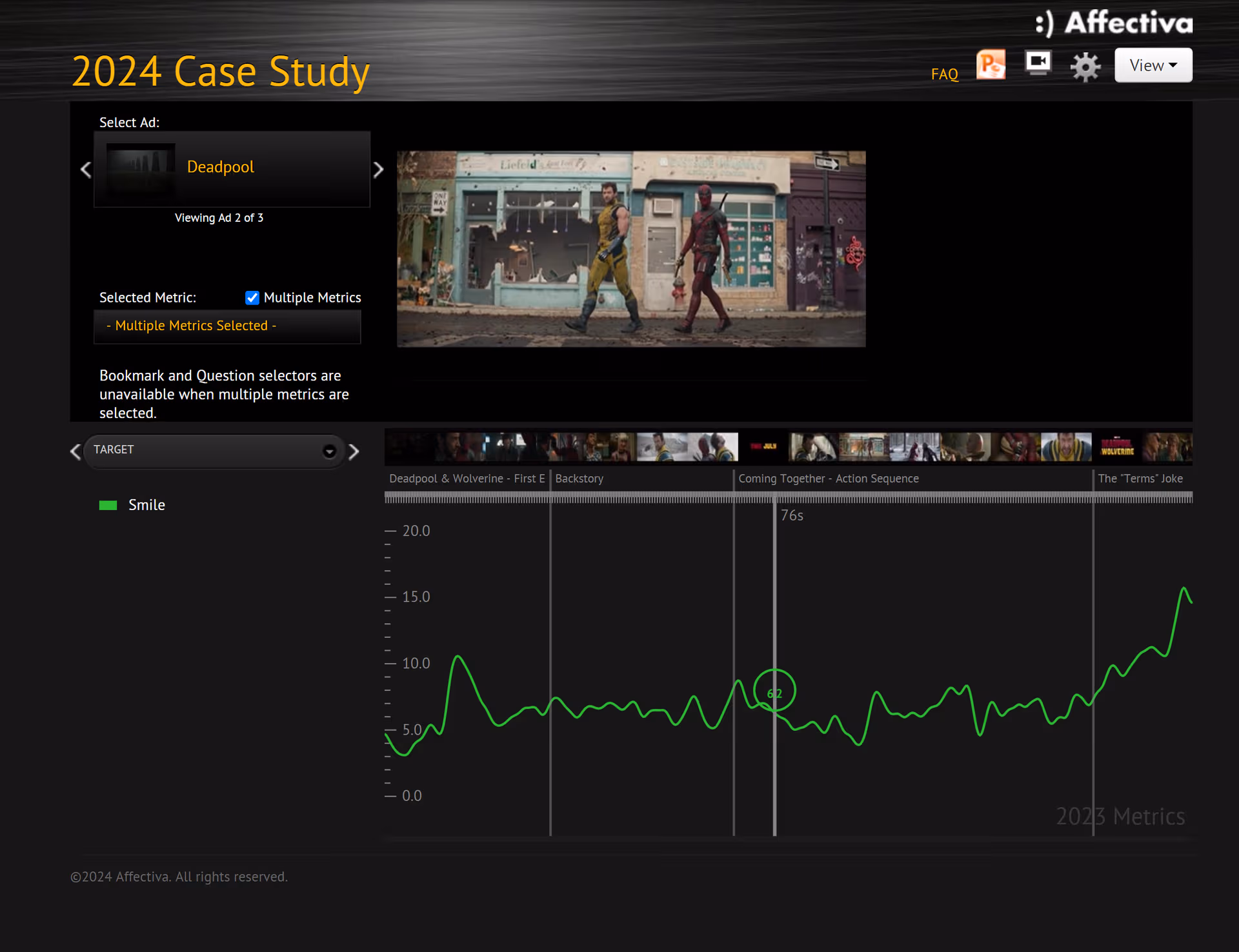Uncheck the Multiple Metrics checkbox
Viewport: 1239px width, 952px height.
pos(252,297)
